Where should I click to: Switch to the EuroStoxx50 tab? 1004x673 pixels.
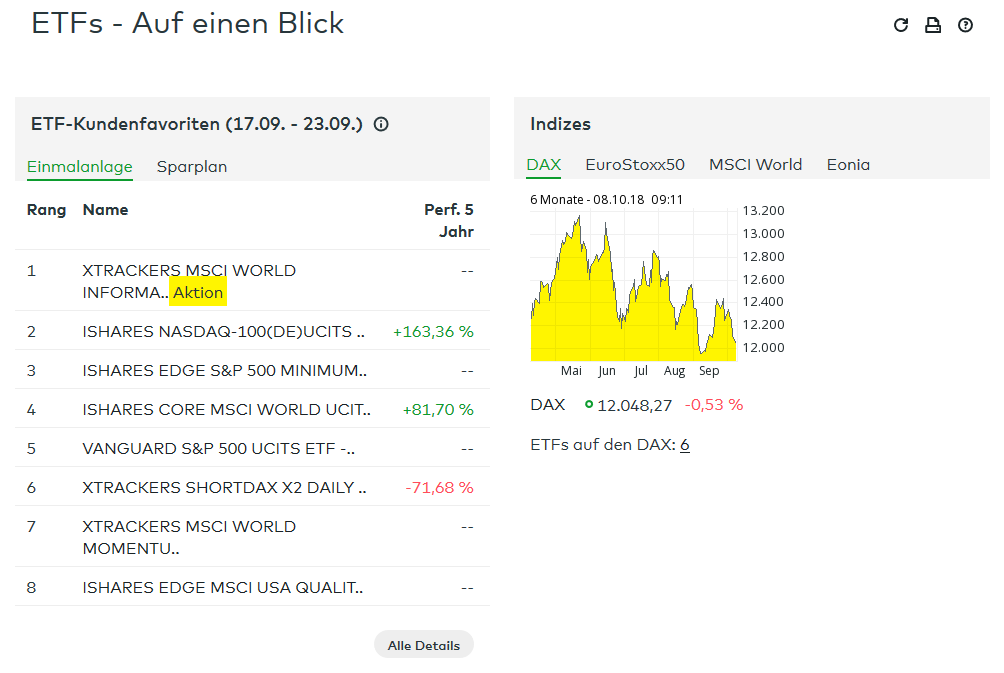pos(635,165)
